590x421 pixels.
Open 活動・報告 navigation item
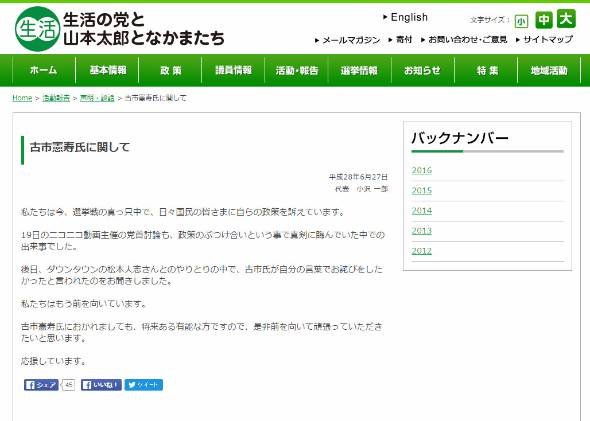[297, 70]
